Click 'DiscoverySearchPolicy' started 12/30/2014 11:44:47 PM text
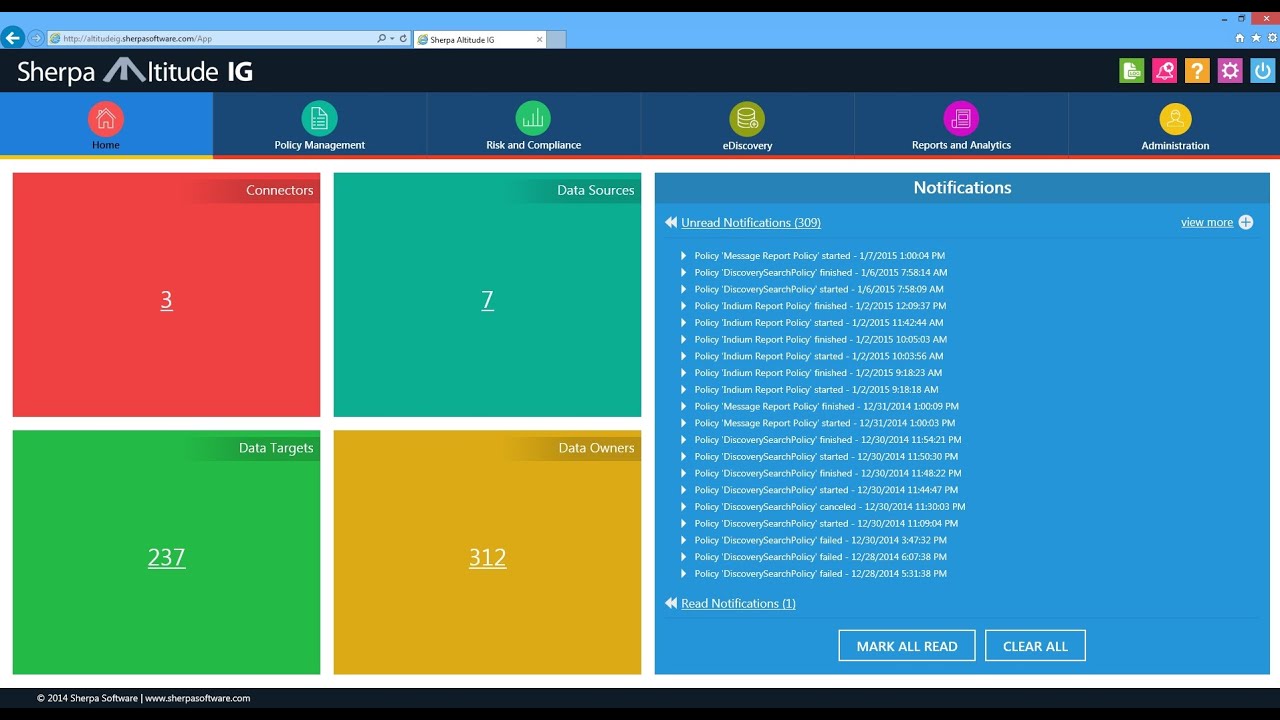The height and width of the screenshot is (720, 1280). pos(826,490)
